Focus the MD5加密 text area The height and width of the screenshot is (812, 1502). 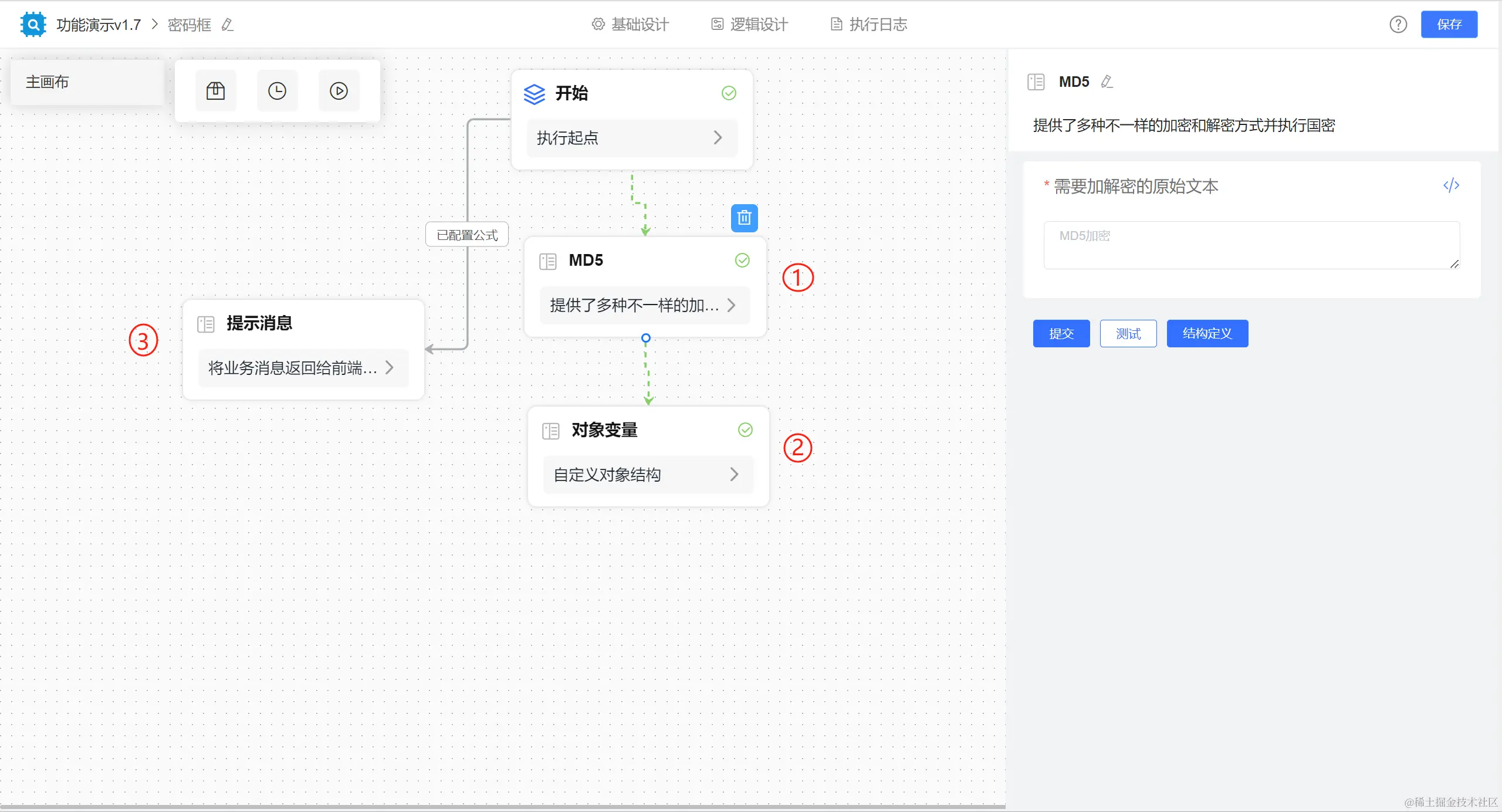point(1251,245)
